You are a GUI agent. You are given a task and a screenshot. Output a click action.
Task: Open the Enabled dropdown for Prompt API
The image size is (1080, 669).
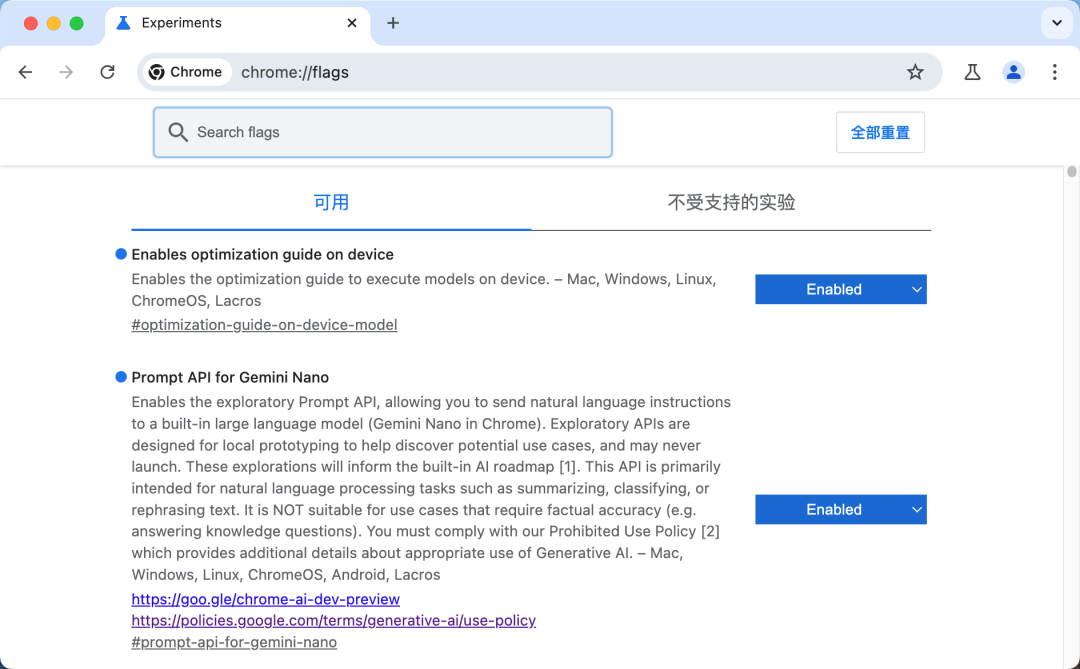840,509
